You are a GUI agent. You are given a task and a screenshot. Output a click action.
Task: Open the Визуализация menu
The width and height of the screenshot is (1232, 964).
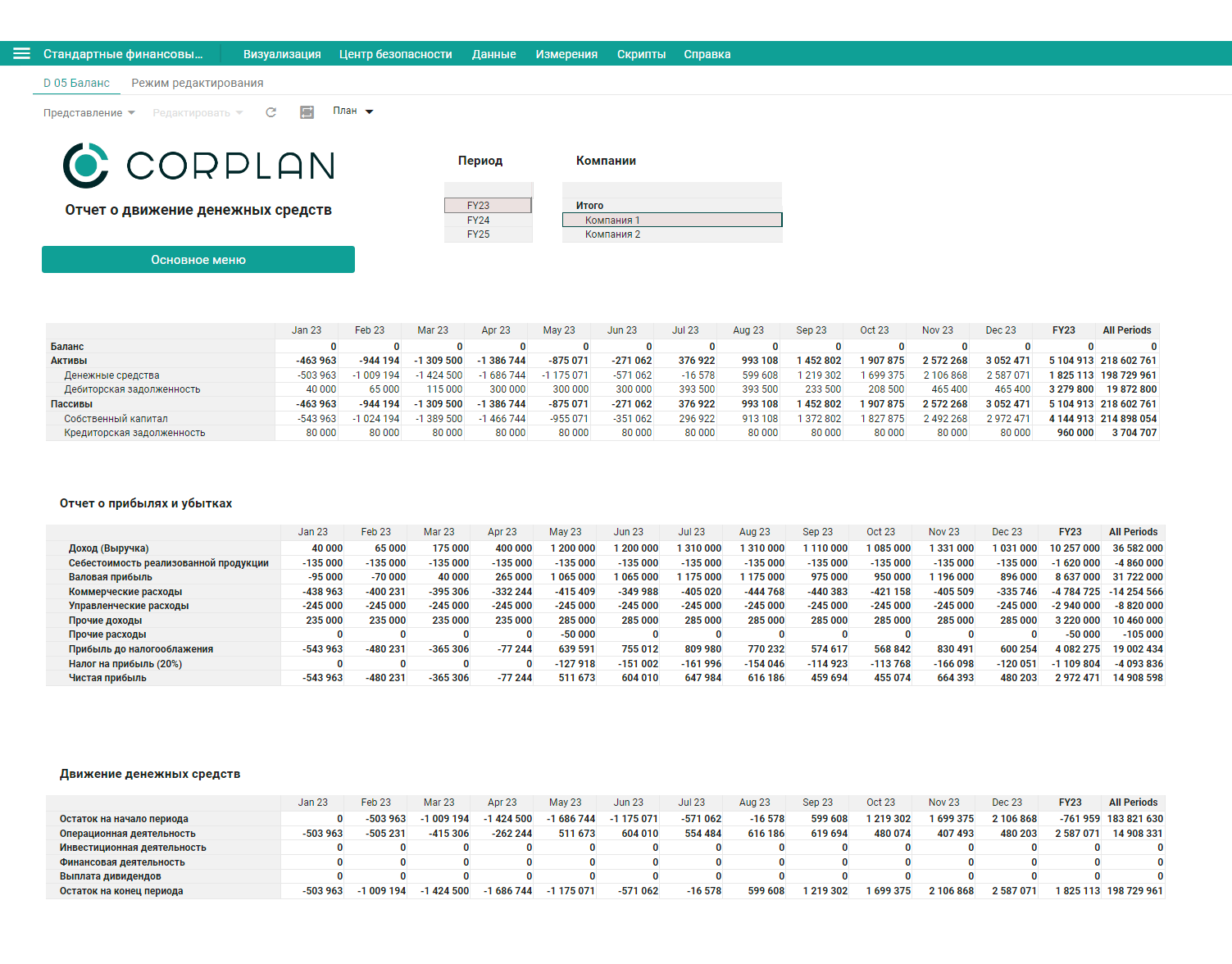click(281, 54)
